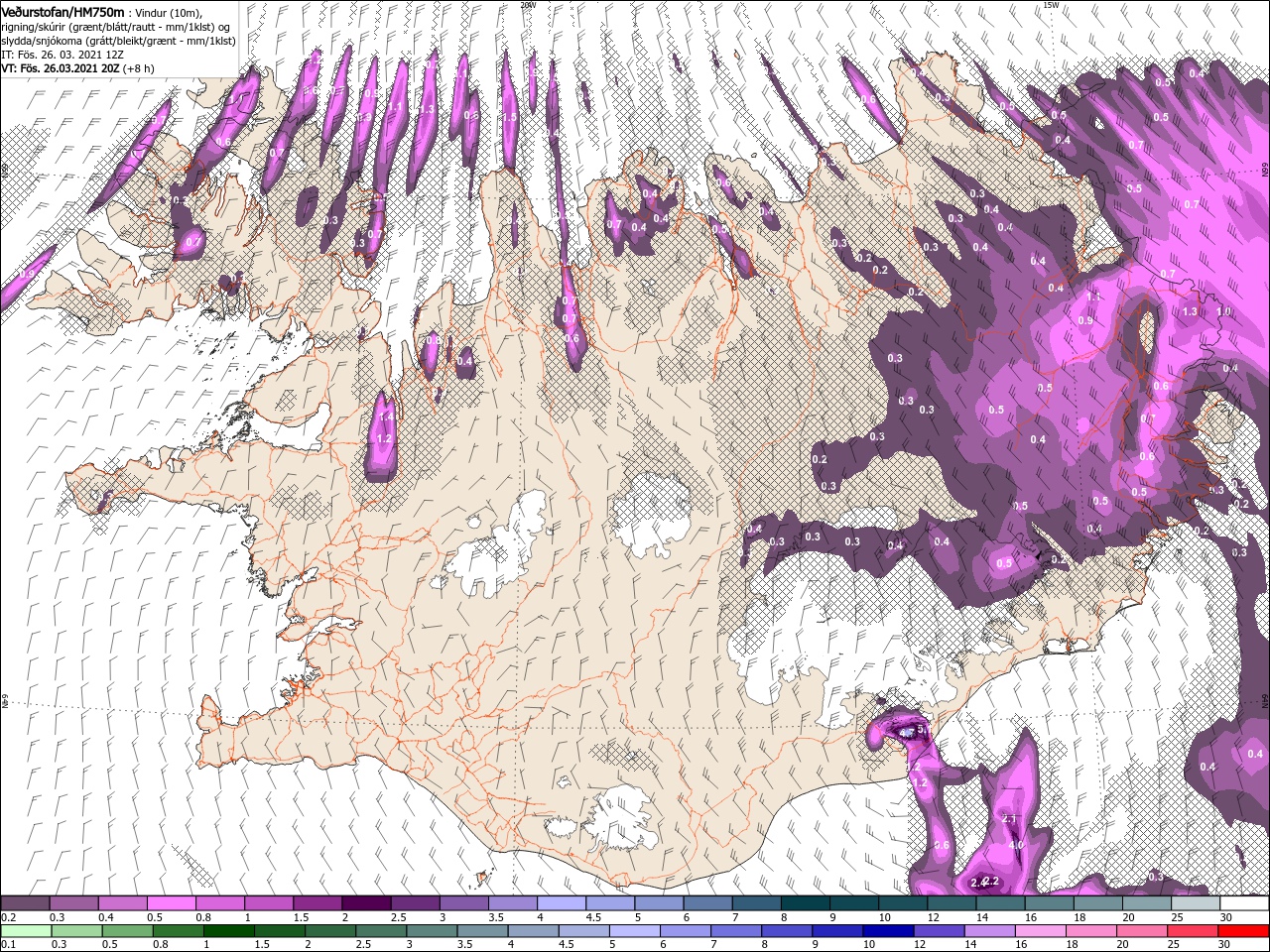Image resolution: width=1270 pixels, height=952 pixels.
Task: Pick the dark teal 8–9 swatch in the upper legend
Action: point(805,903)
